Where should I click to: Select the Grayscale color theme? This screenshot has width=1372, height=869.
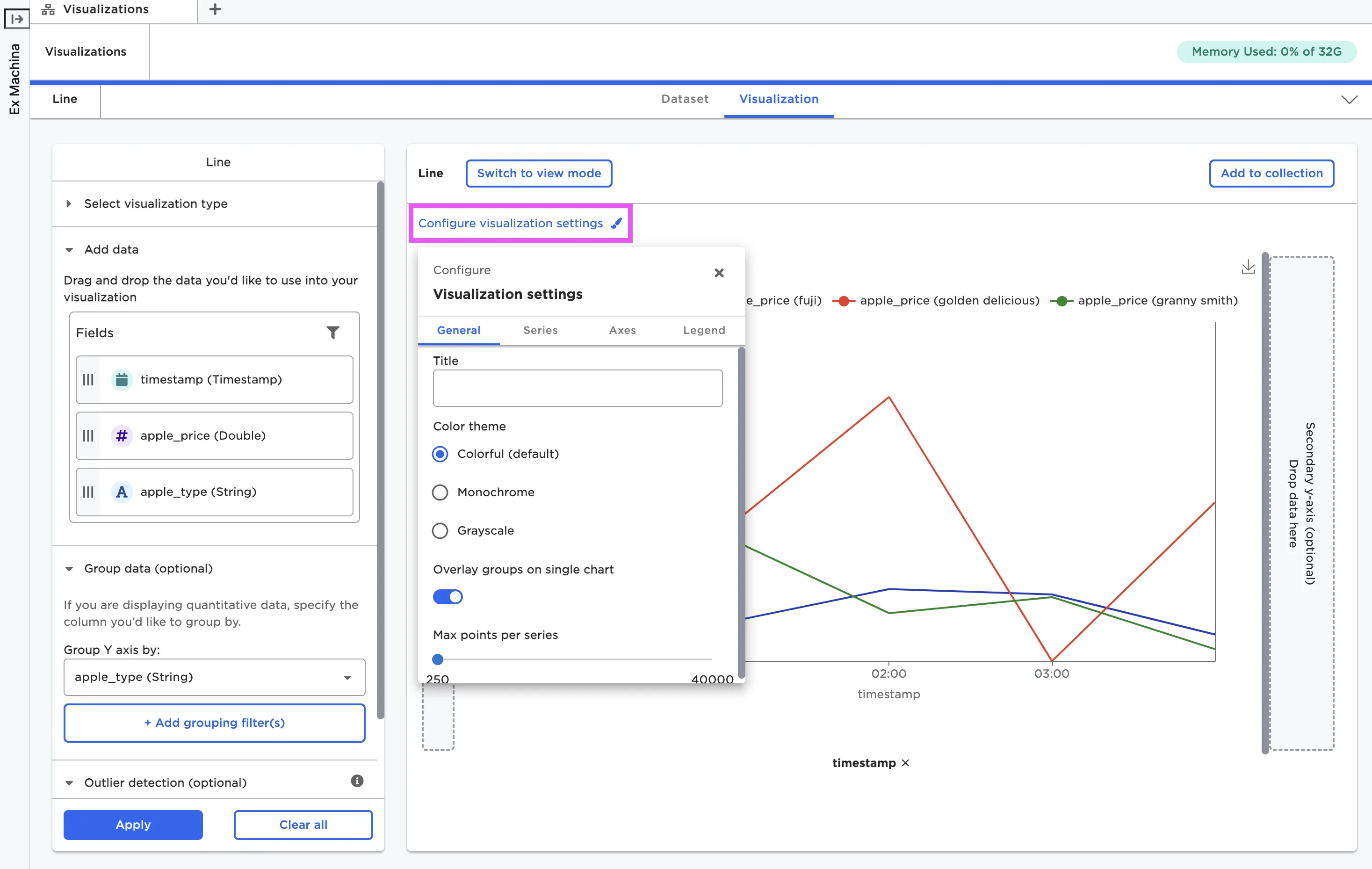coord(440,530)
